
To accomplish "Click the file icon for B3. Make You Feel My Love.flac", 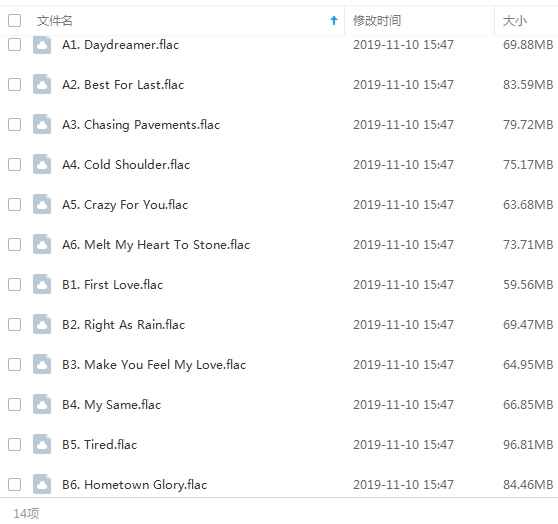I will (x=42, y=365).
